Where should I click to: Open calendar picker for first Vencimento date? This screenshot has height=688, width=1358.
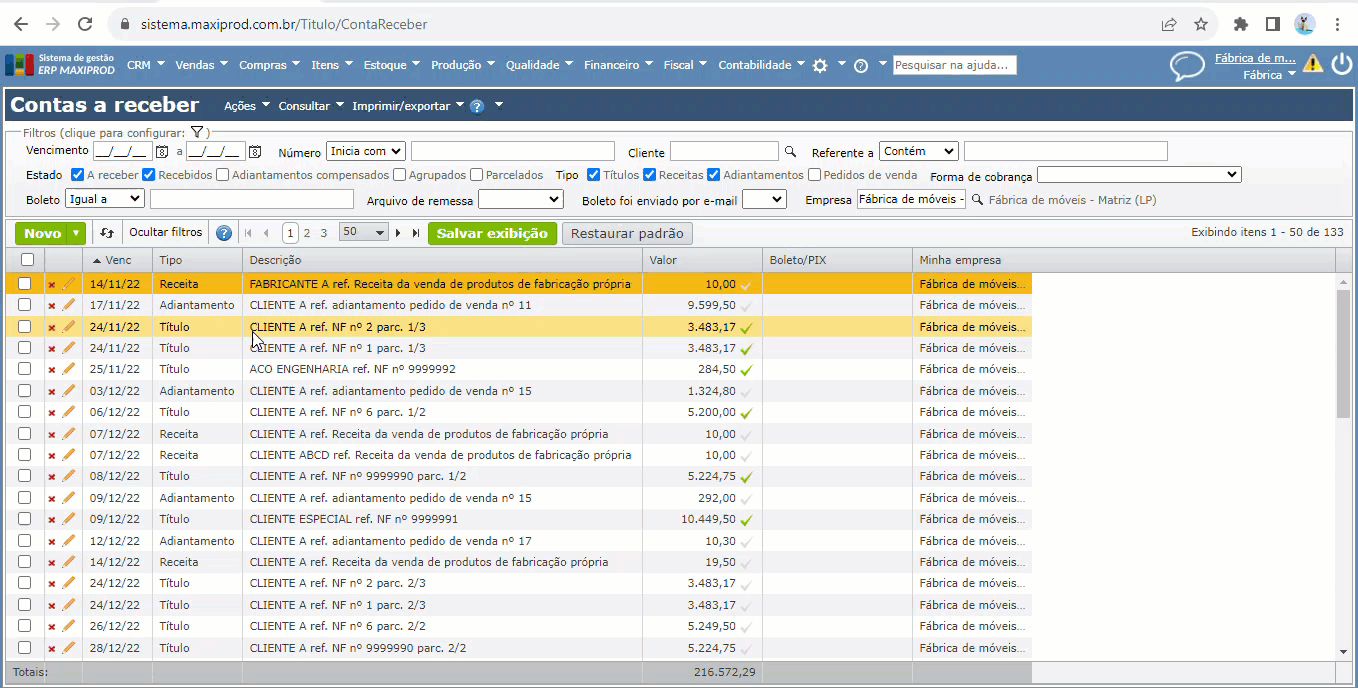(x=162, y=152)
